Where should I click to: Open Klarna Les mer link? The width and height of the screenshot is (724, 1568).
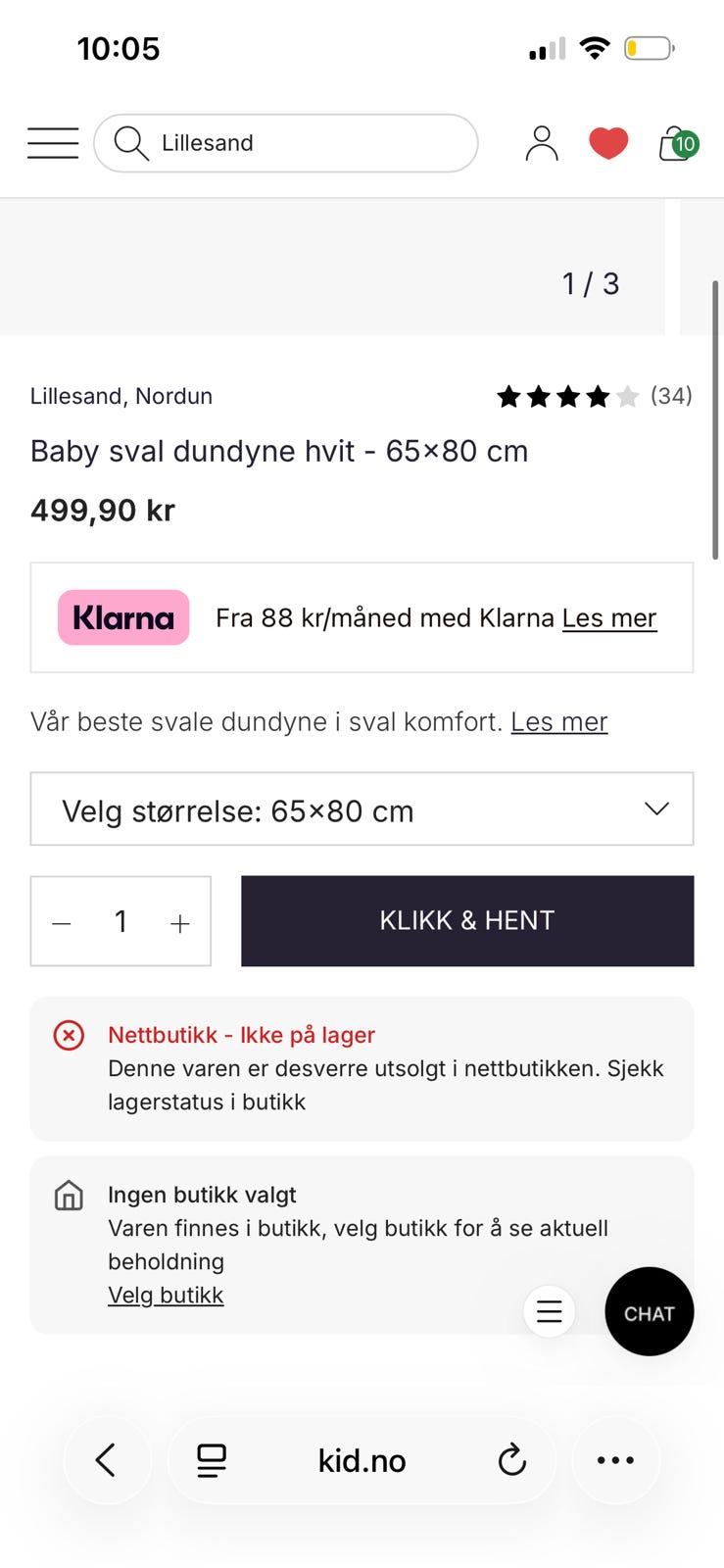tap(608, 618)
